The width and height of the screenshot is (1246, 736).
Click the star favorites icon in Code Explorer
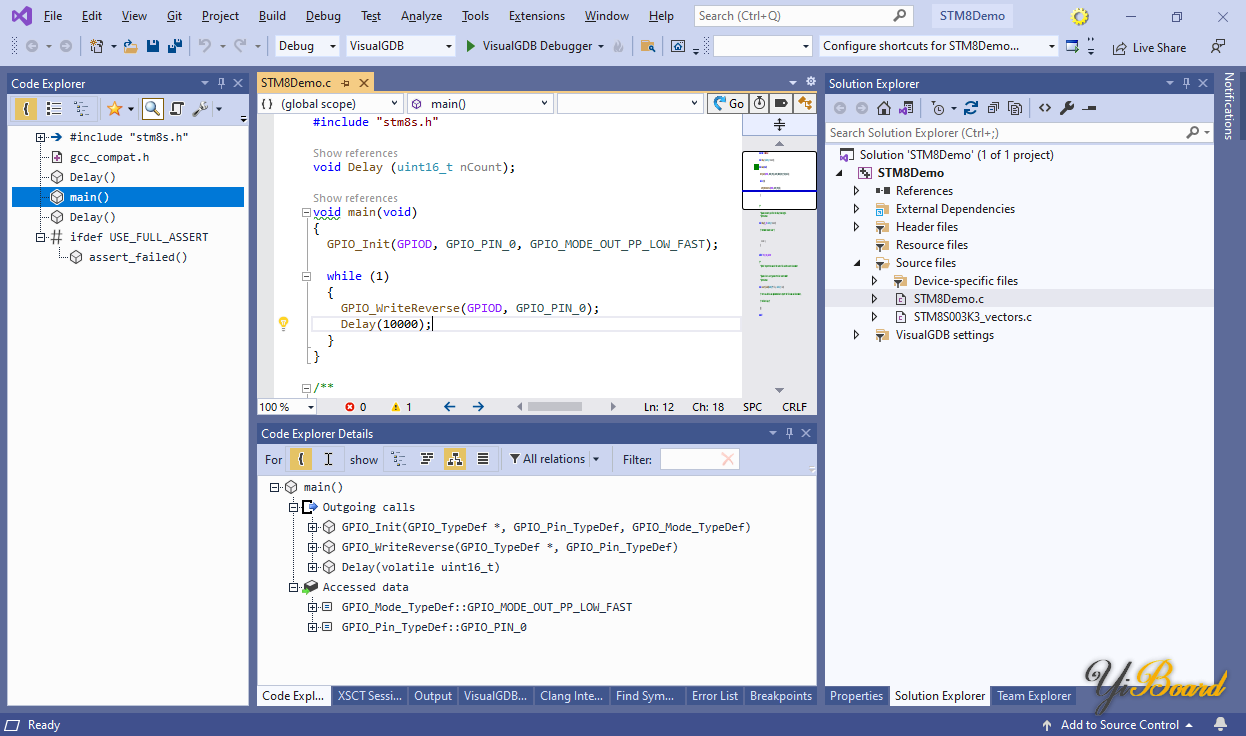[115, 109]
